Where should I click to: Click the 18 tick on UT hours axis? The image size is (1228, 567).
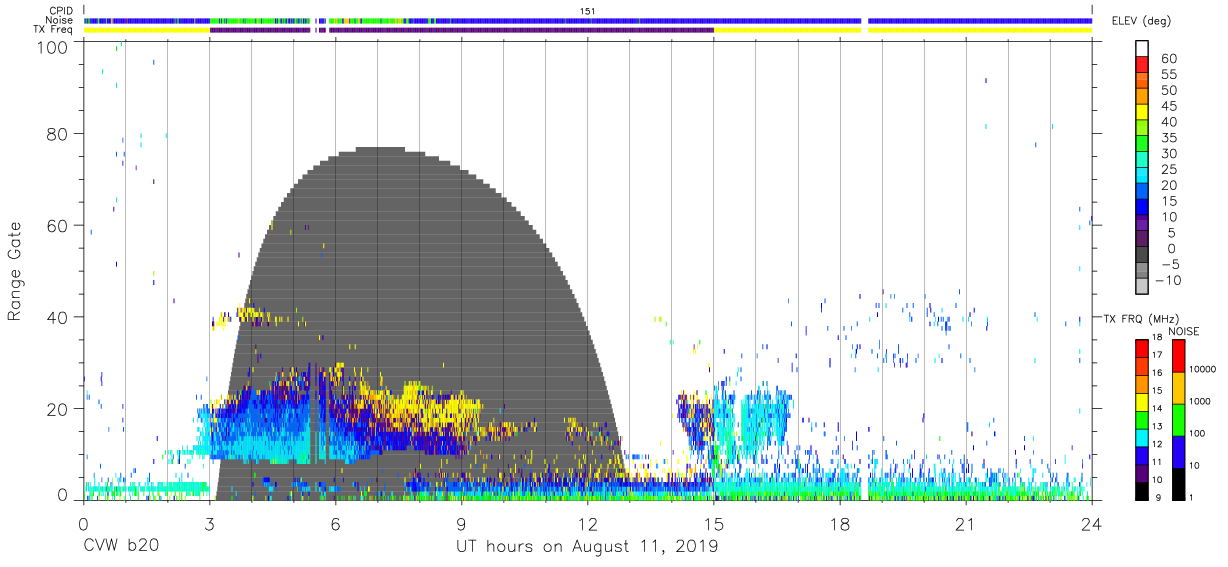pyautogui.click(x=839, y=524)
